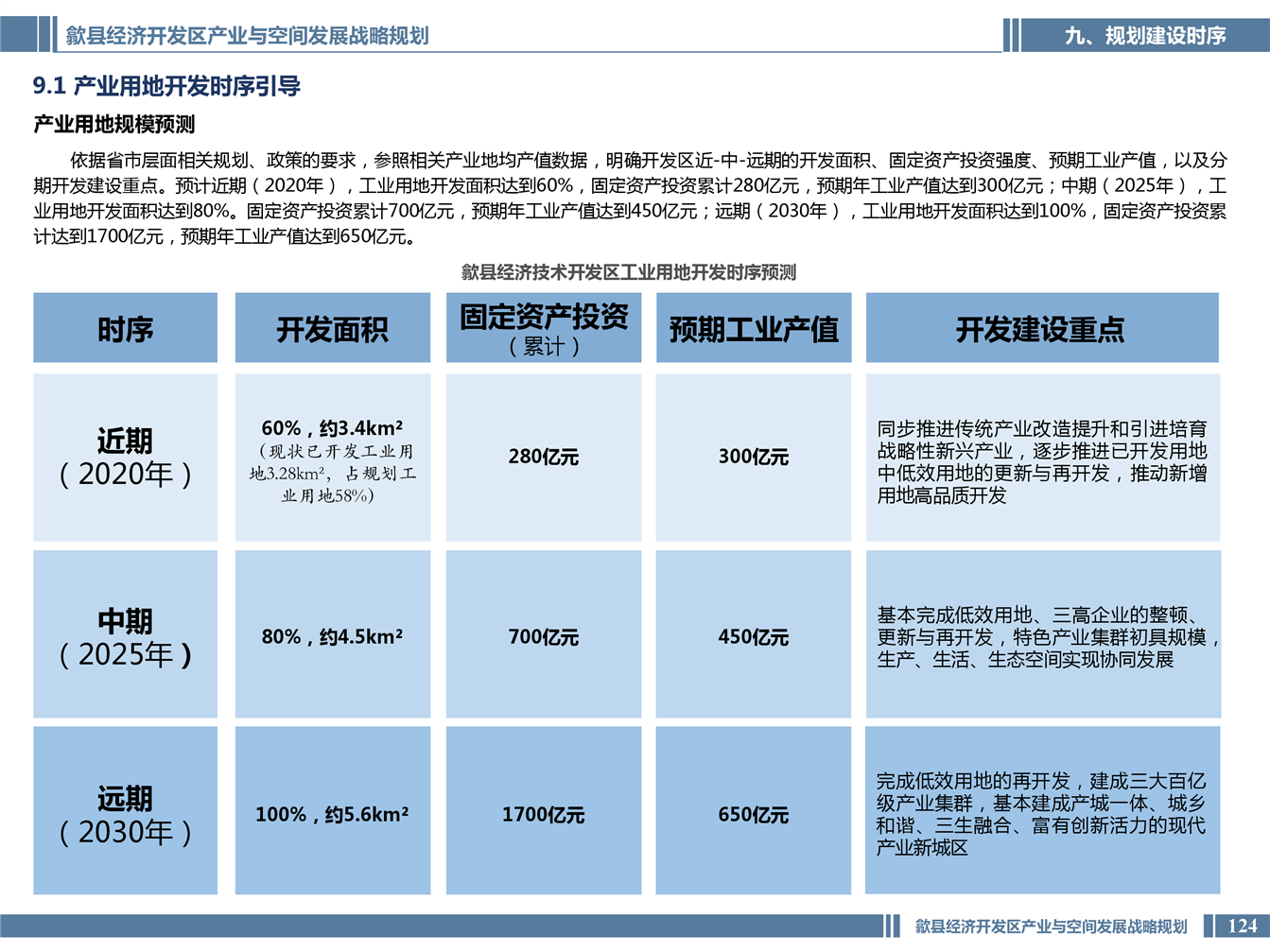This screenshot has width=1270, height=952.
Task: Click the 开发面积 column header
Action: tap(332, 328)
